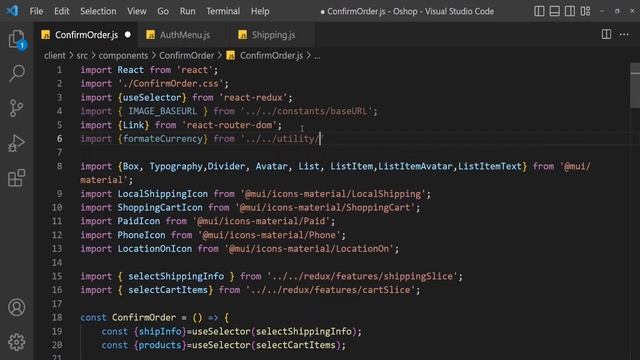Screen dimensions: 640x360
Task: Click 'shipInfo' on line 19
Action: click(x=160, y=331)
